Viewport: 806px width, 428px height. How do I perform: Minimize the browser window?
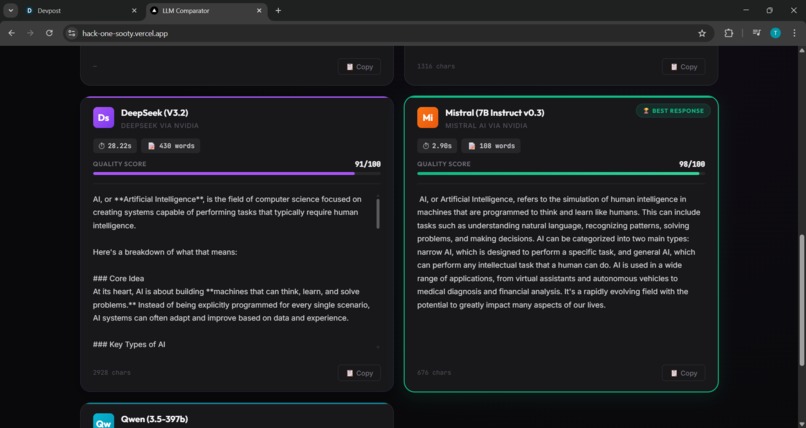click(x=746, y=10)
